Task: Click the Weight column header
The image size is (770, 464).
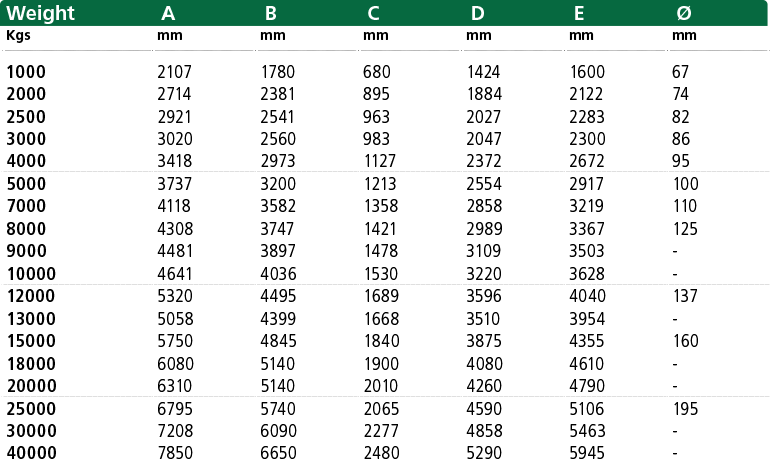Action: pos(40,13)
